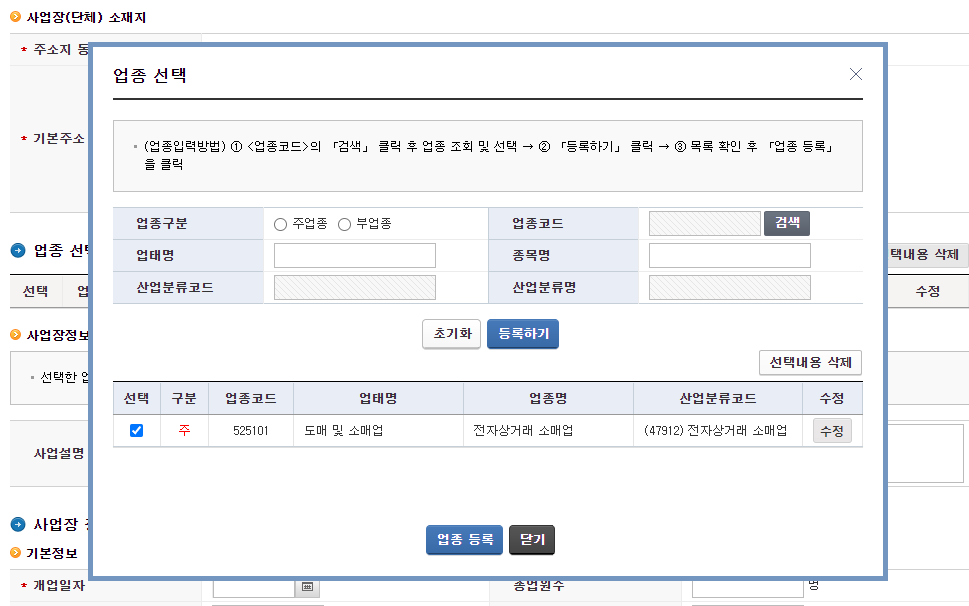This screenshot has width=969, height=606.
Task: Click the 등록하기 button
Action: click(523, 334)
